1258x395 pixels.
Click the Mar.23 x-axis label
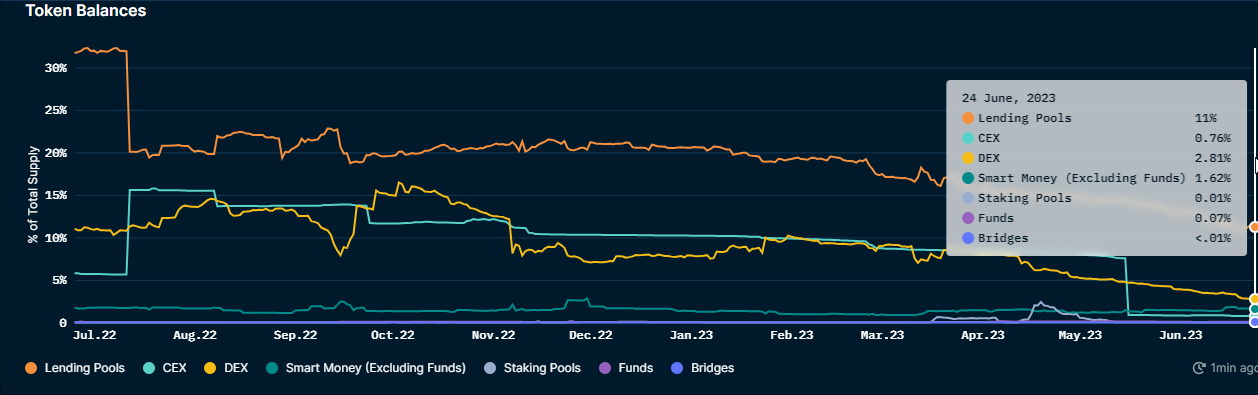coord(883,336)
